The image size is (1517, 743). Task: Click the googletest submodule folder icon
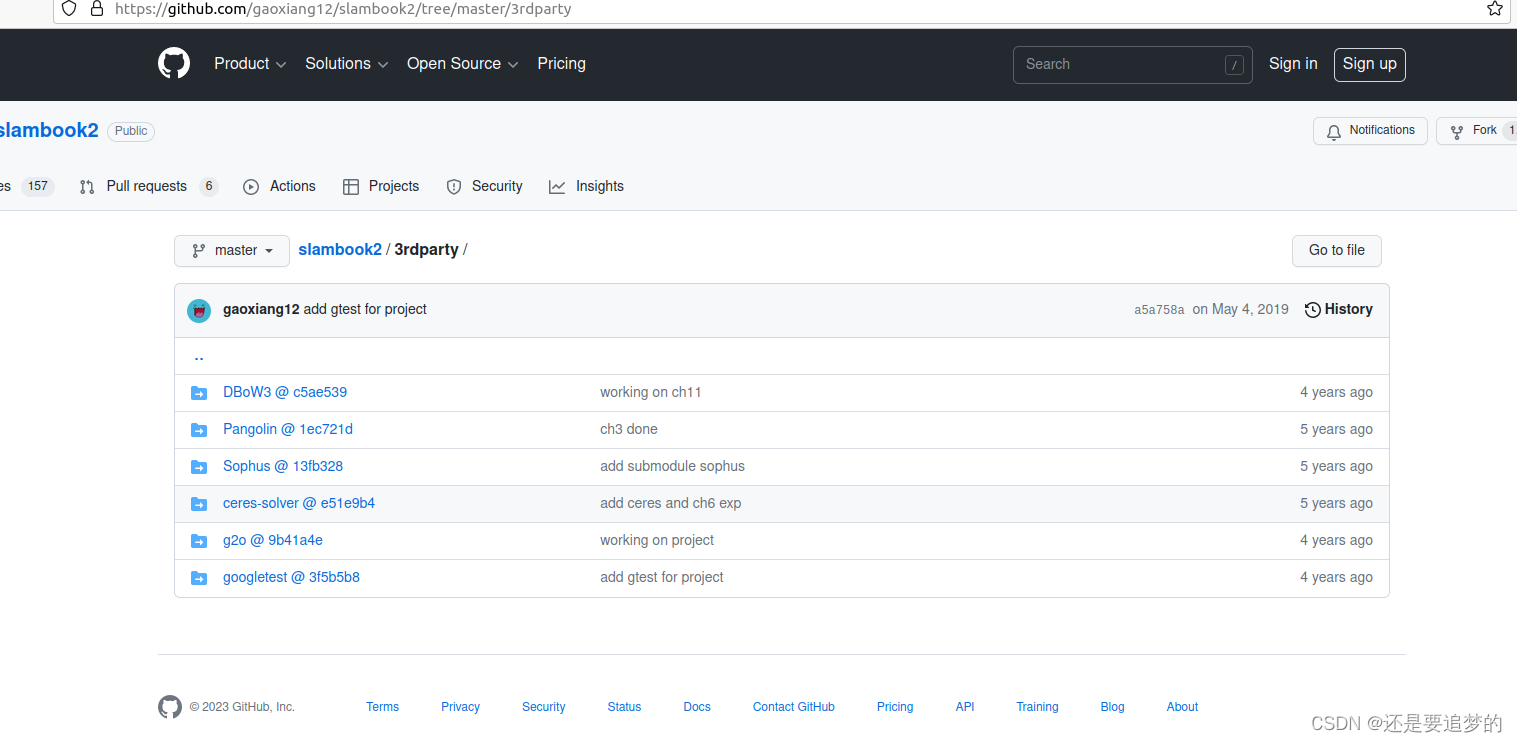coord(199,578)
